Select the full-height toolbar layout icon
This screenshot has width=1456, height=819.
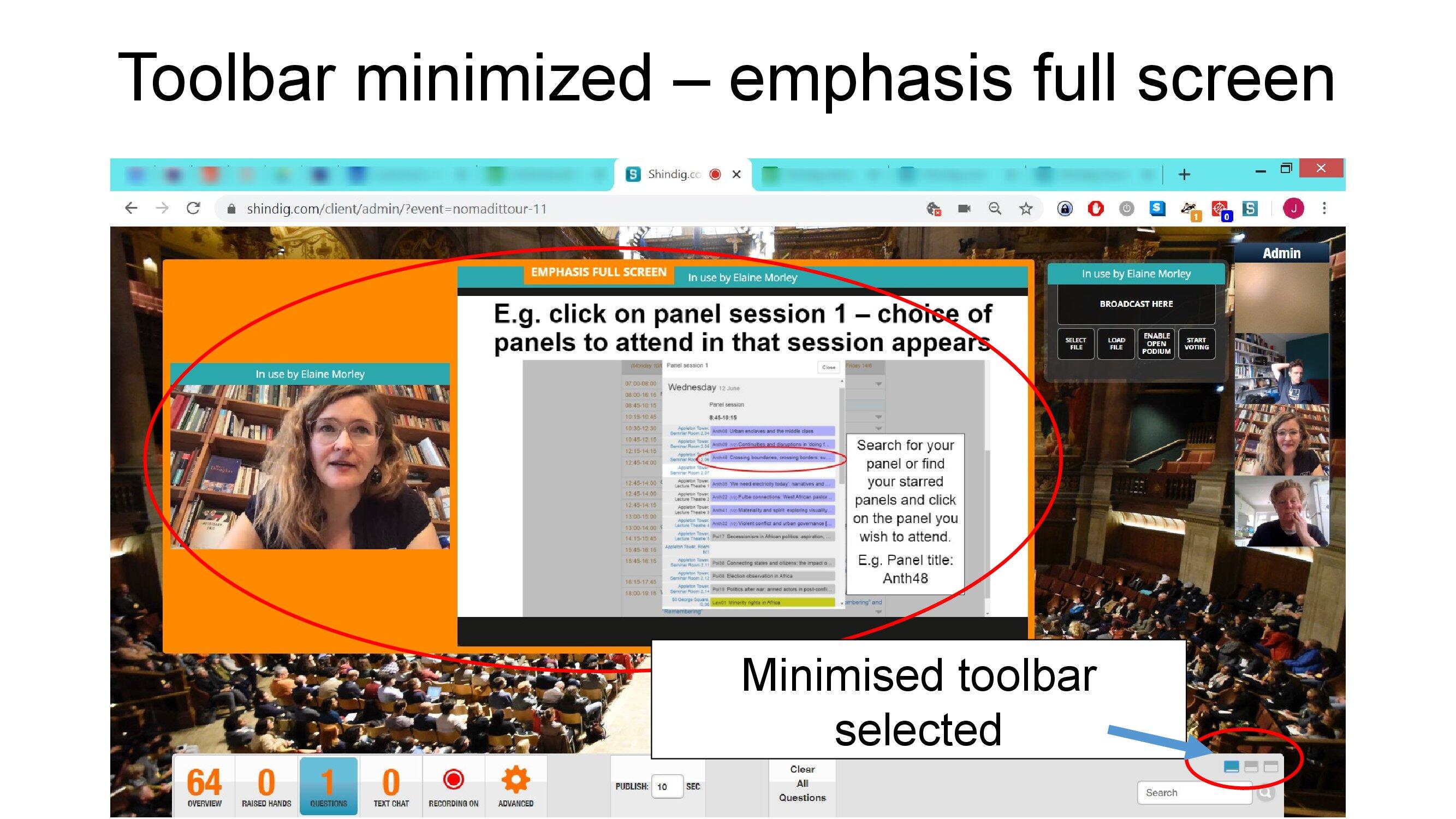1270,767
